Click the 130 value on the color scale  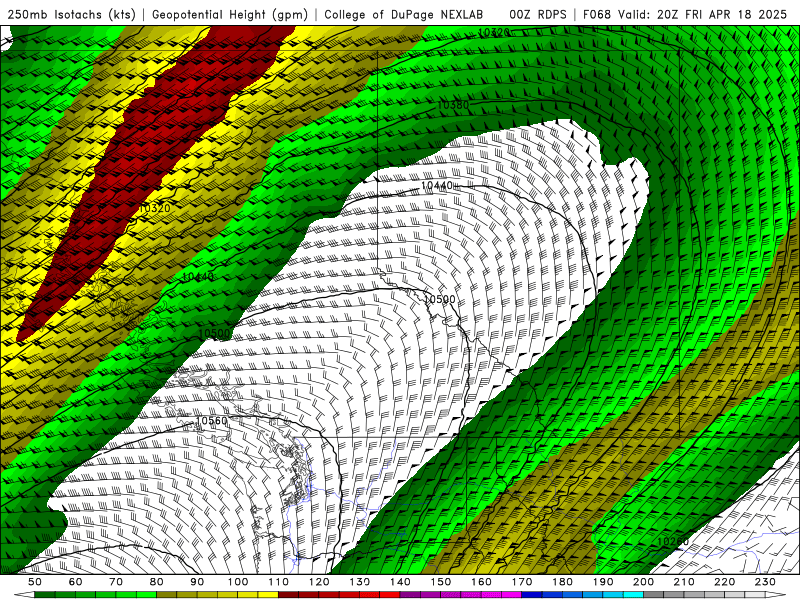[360, 582]
